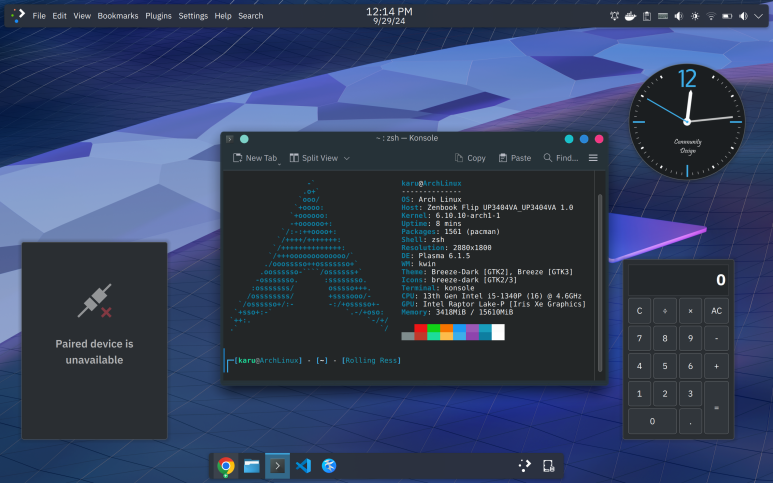Viewport: 773px width, 483px height.
Task: Click the Konsole terminal icon in dock
Action: (278, 466)
